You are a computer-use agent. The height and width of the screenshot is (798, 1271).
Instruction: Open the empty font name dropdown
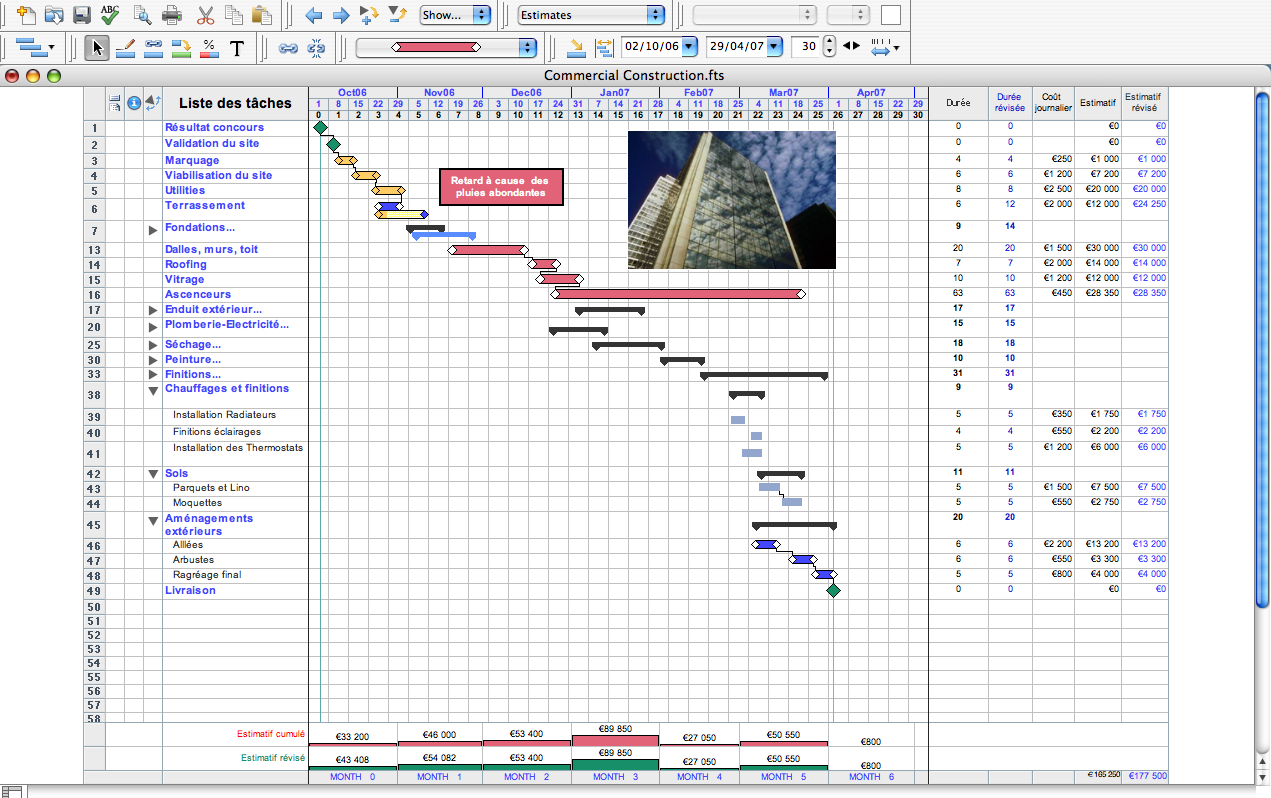click(x=754, y=15)
